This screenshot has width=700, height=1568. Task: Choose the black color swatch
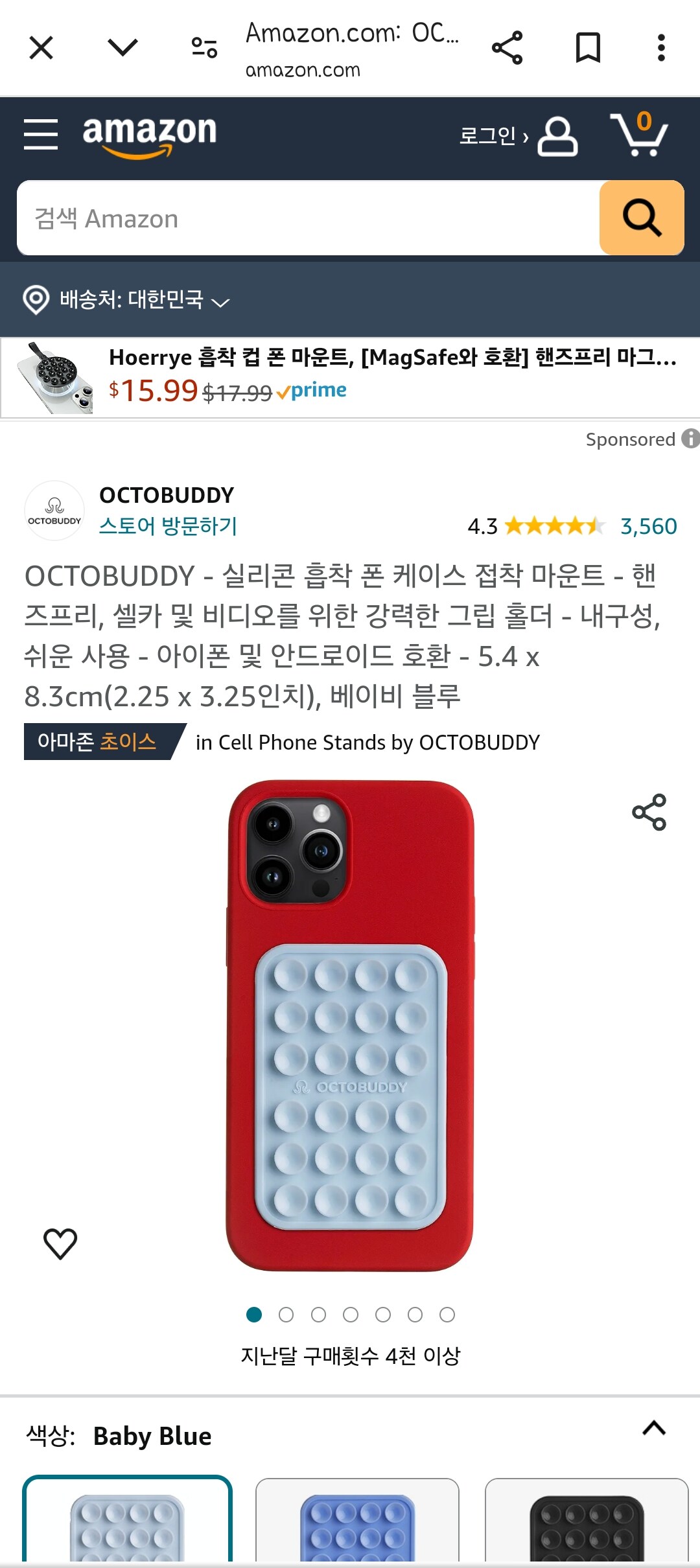click(x=587, y=1519)
